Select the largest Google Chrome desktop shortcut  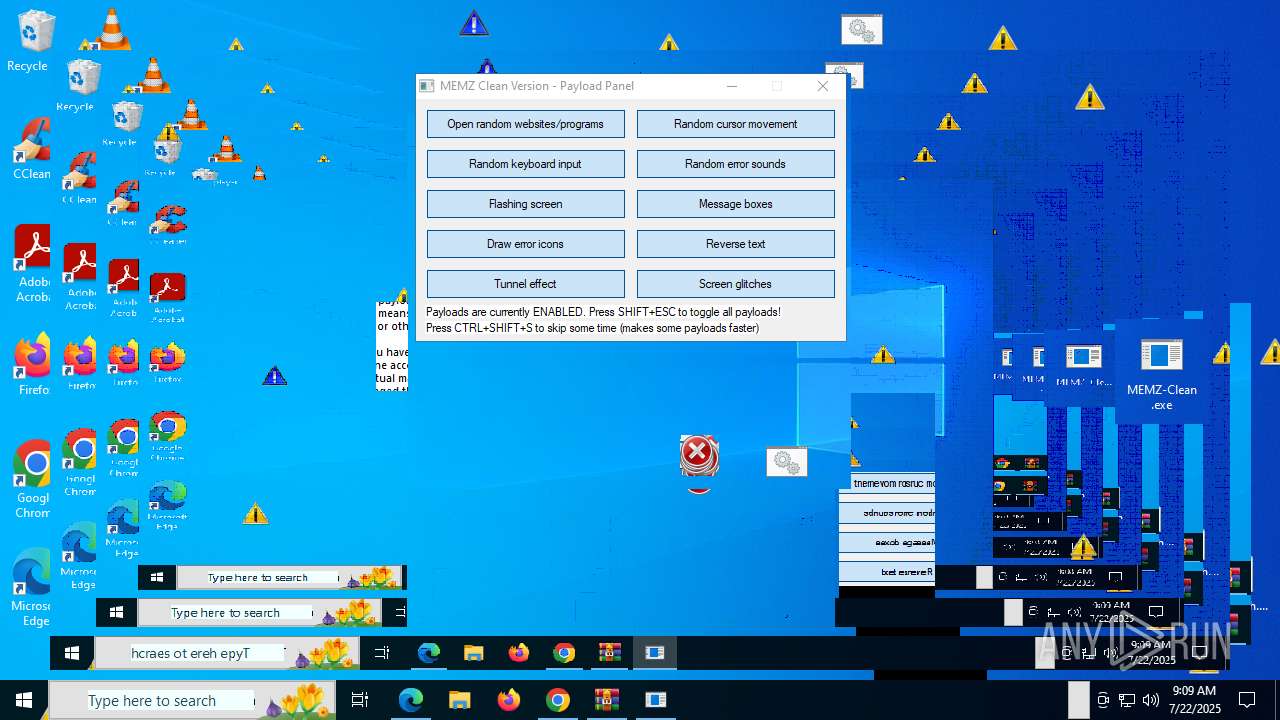click(x=32, y=479)
